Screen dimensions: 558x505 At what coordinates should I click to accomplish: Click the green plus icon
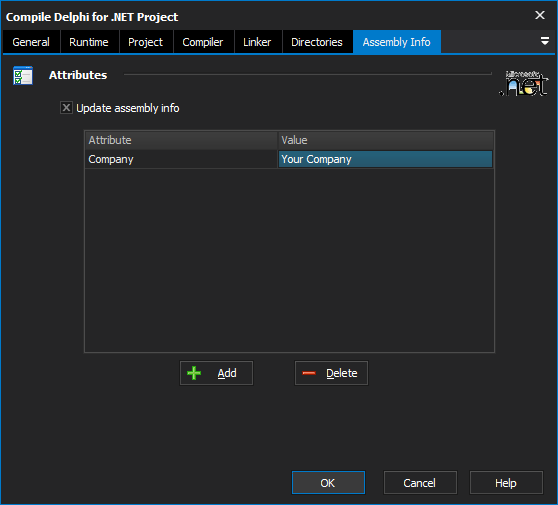(x=194, y=373)
